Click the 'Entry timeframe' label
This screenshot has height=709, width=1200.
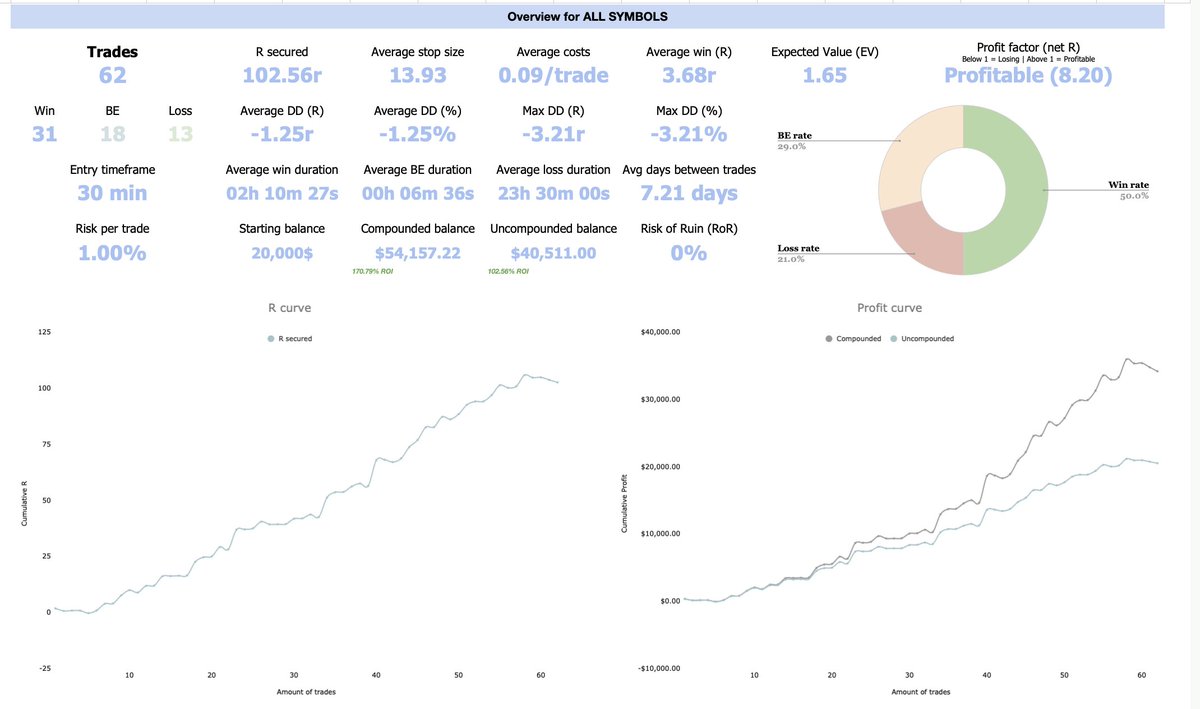(x=112, y=169)
